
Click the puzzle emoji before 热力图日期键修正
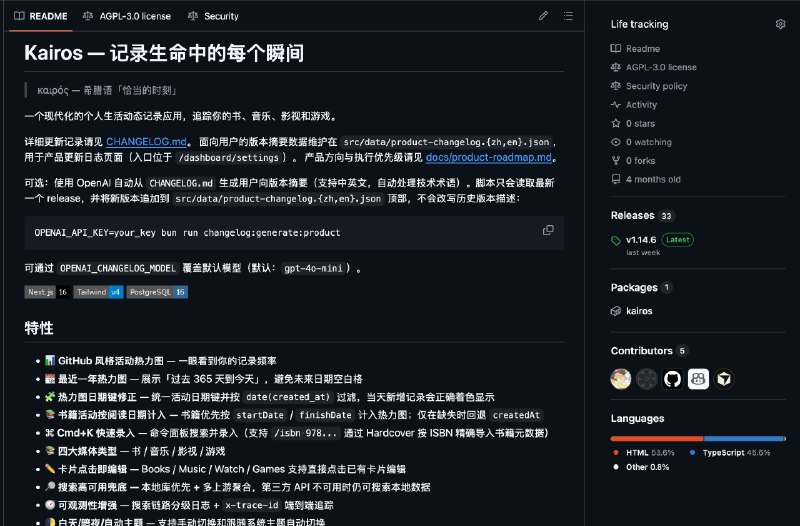[x=50, y=397]
